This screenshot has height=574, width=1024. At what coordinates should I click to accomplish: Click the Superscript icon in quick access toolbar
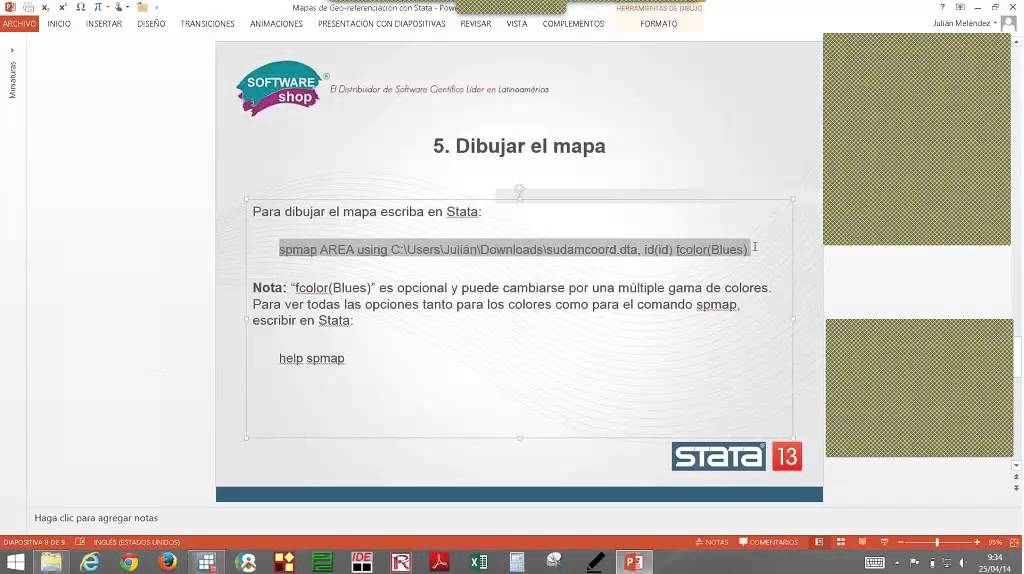coord(63,7)
